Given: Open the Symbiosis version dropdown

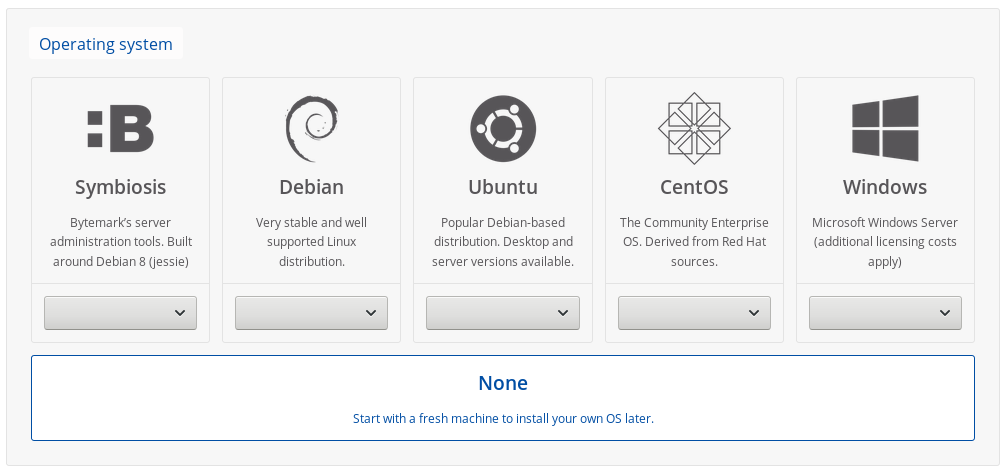Looking at the screenshot, I should pos(121,313).
